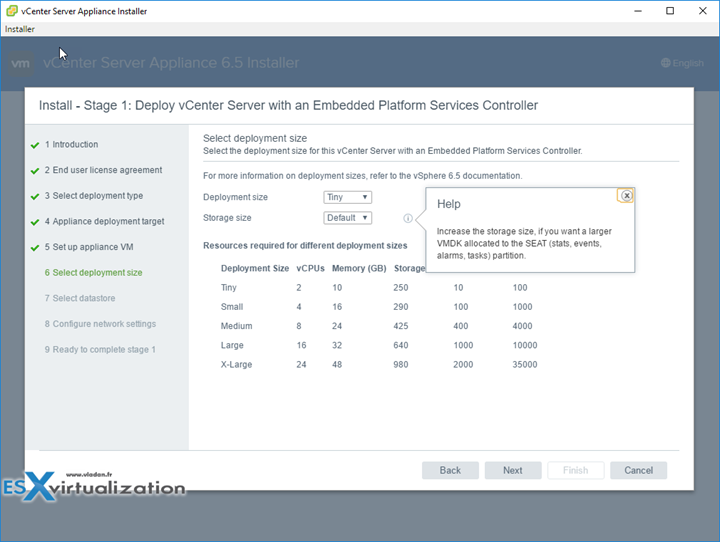Click the 2000 value in X-Large row

[x=463, y=365]
